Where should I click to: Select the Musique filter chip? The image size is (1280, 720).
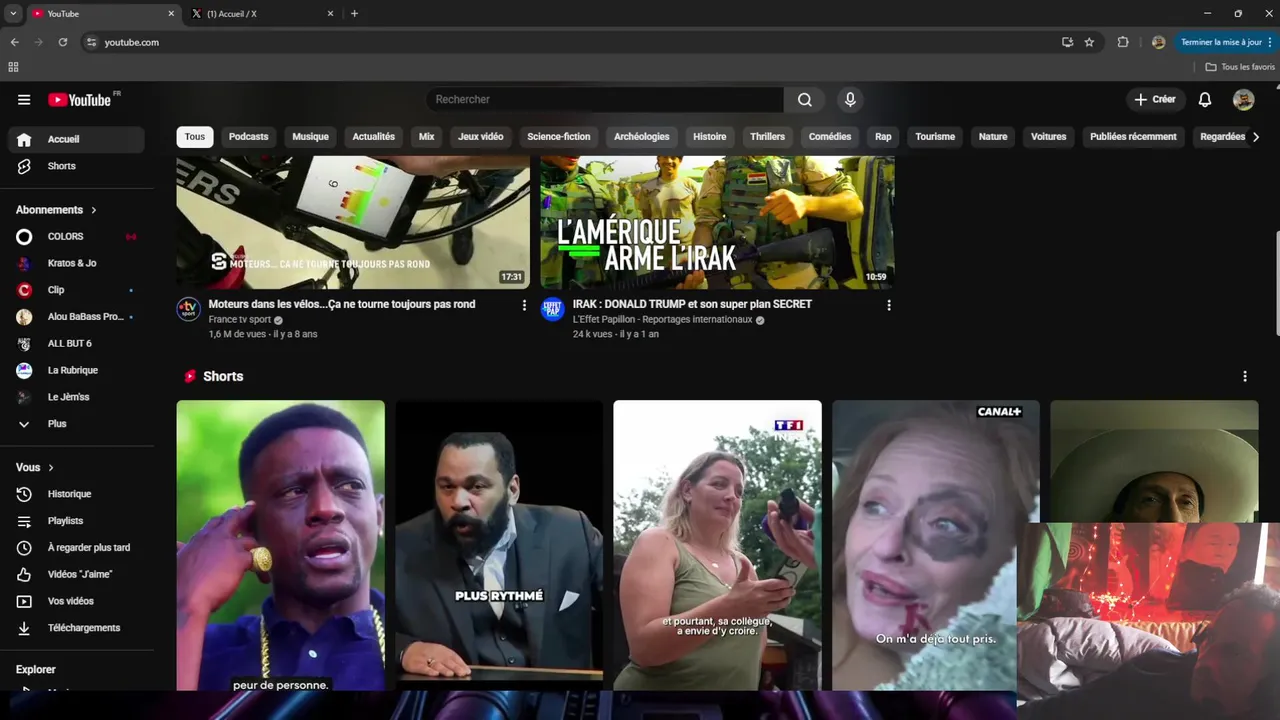coord(310,136)
